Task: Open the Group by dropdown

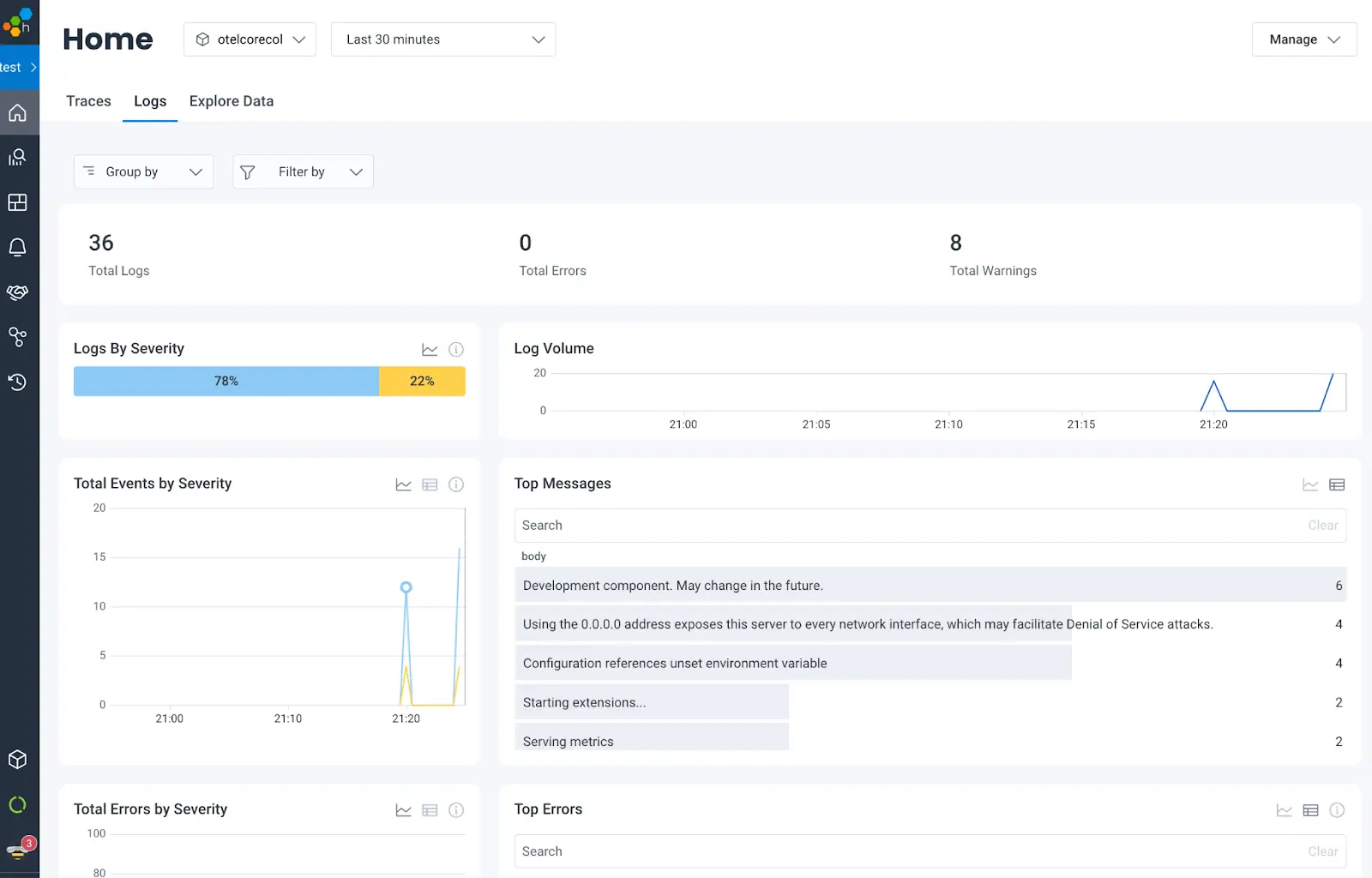Action: (x=143, y=172)
